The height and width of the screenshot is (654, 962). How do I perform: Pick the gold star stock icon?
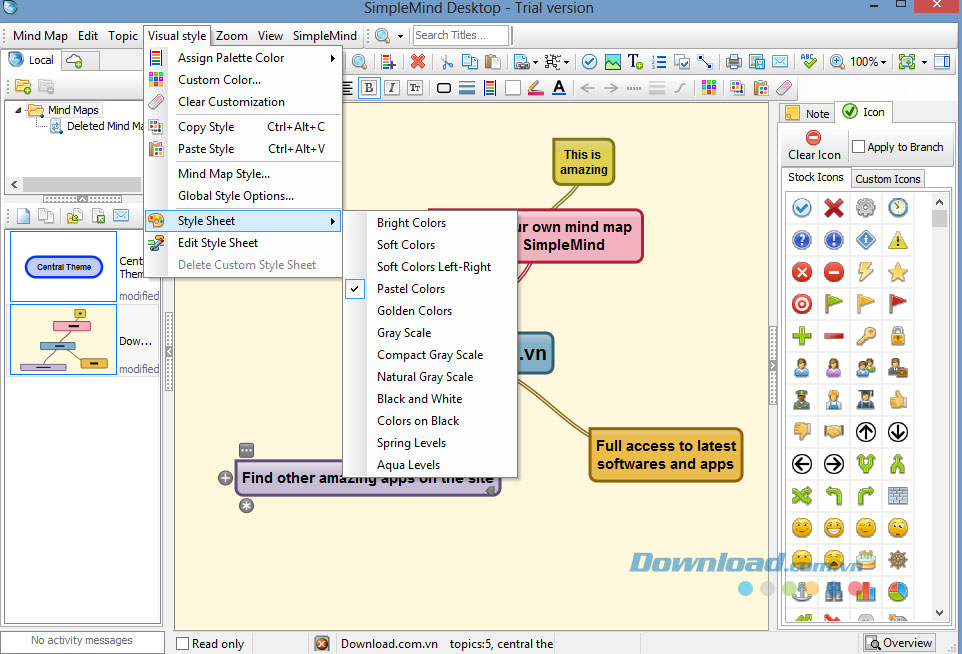click(x=897, y=271)
